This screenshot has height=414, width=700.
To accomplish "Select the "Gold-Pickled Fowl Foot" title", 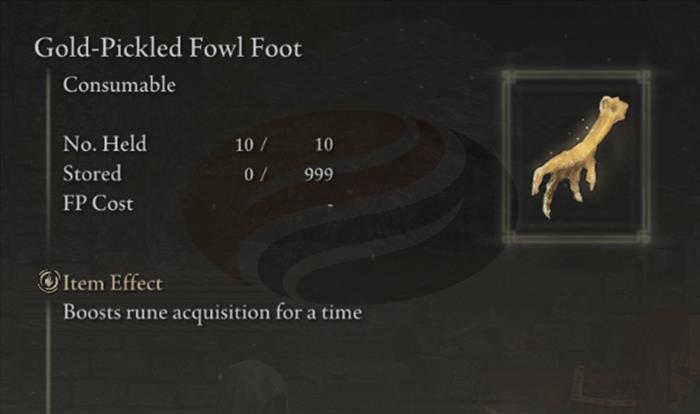I will tap(168, 48).
